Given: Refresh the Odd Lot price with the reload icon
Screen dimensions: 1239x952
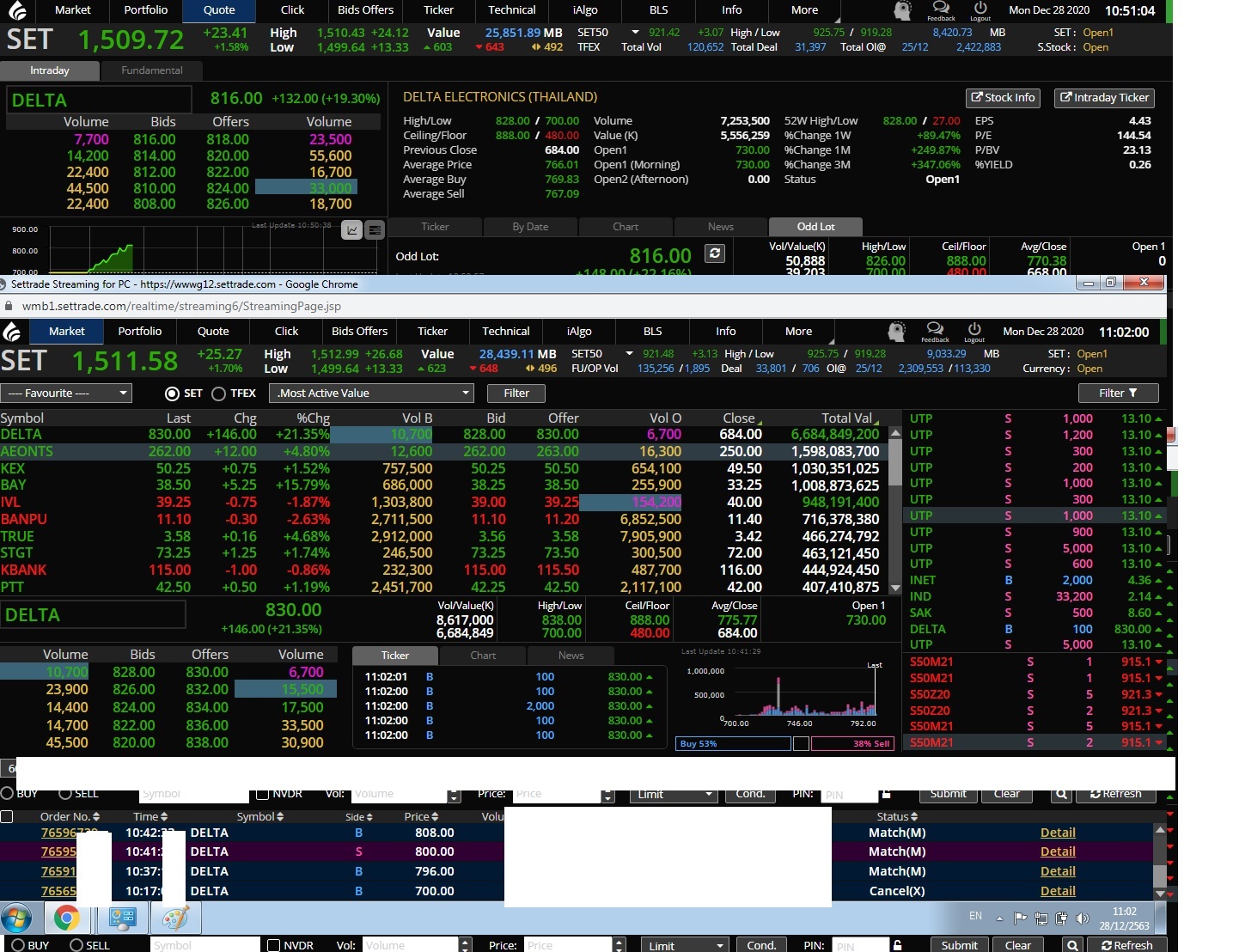Looking at the screenshot, I should [714, 253].
